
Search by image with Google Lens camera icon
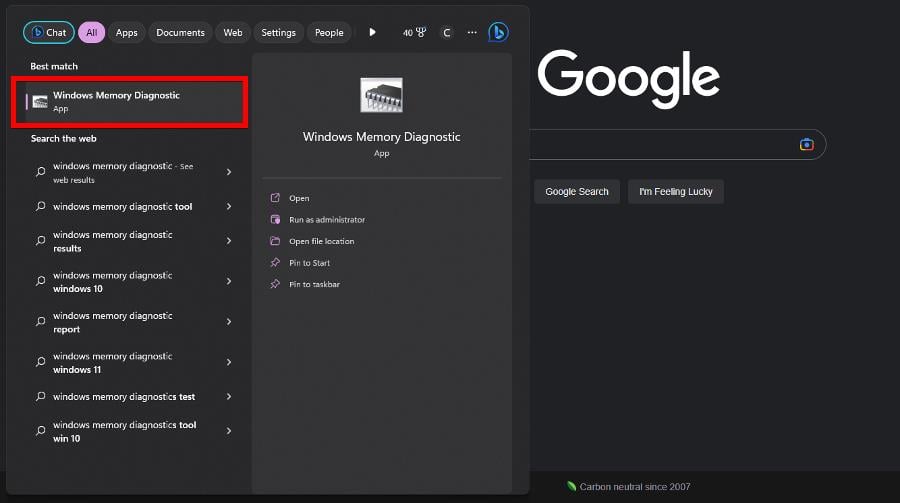pos(806,144)
